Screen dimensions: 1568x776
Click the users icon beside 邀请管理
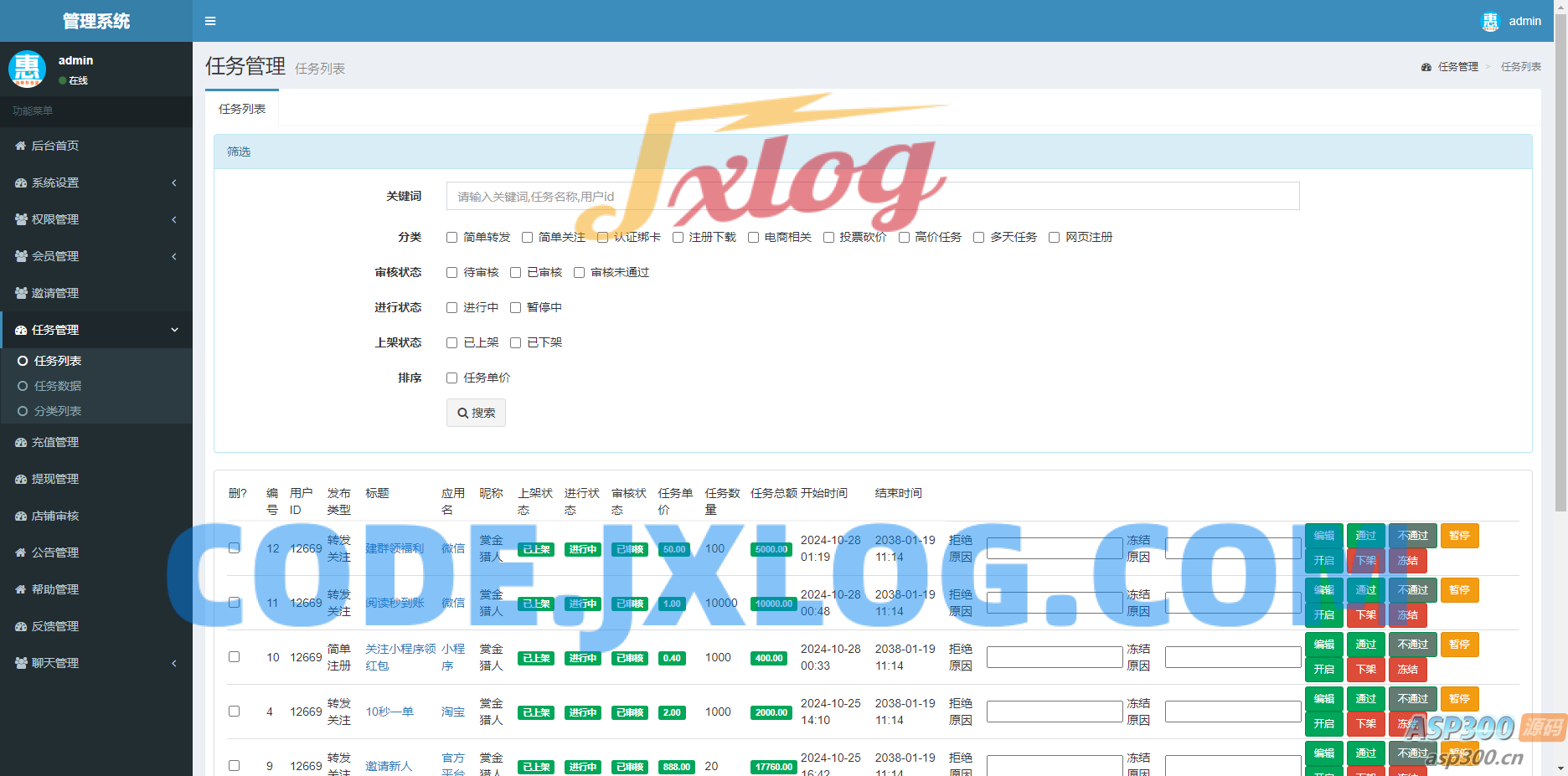(21, 293)
